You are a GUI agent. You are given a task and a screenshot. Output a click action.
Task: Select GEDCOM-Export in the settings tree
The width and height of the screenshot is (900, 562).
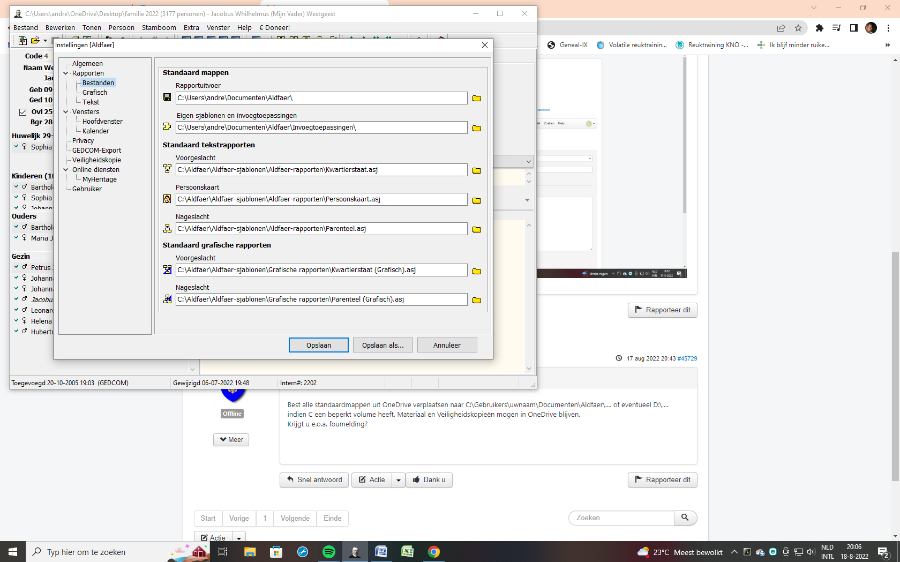pos(97,150)
